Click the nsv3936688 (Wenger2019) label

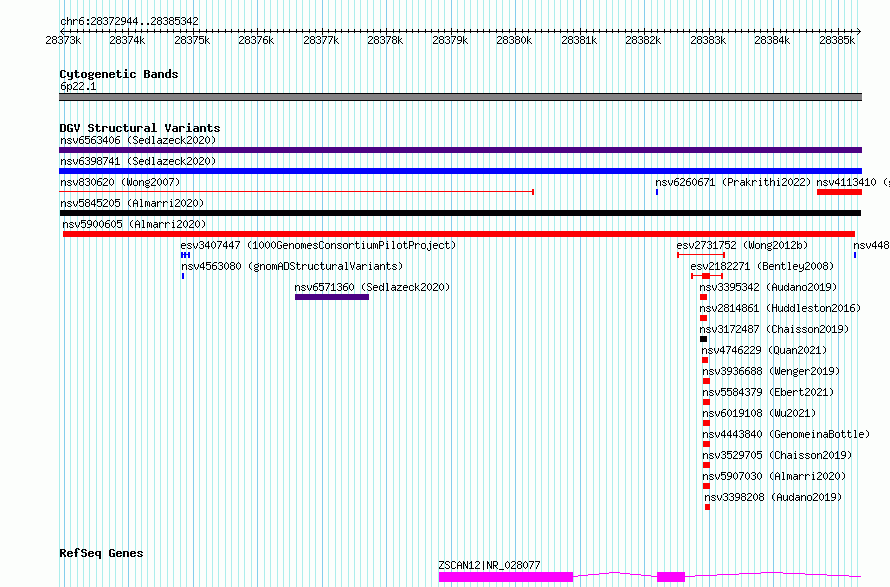[771, 371]
